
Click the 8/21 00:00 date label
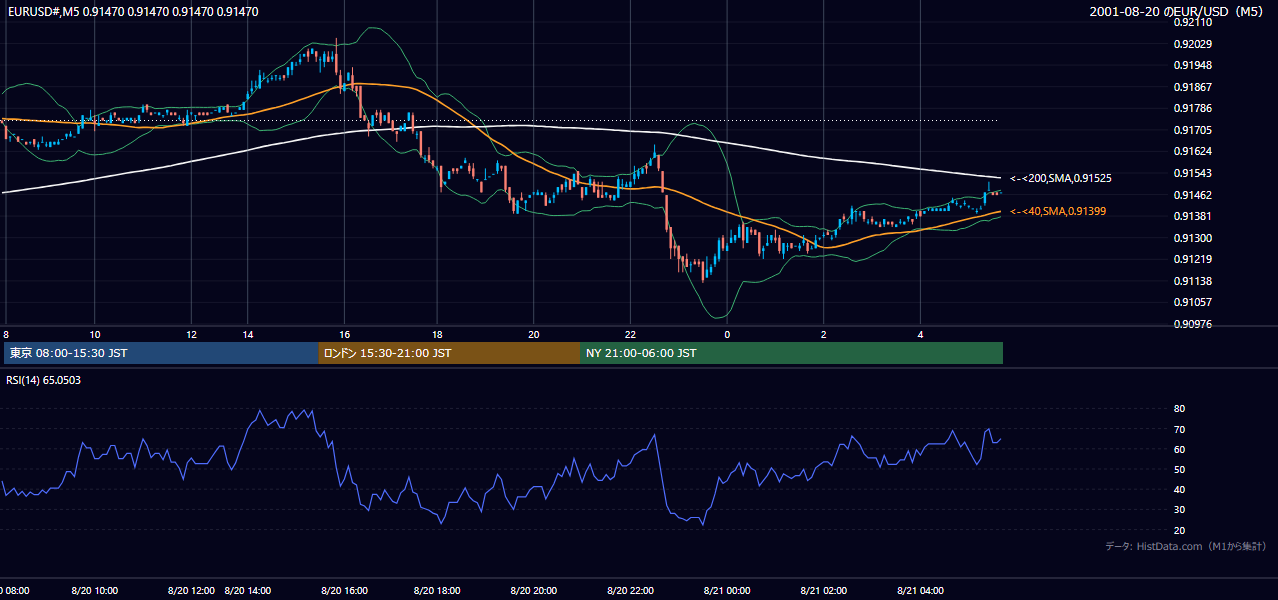point(727,590)
